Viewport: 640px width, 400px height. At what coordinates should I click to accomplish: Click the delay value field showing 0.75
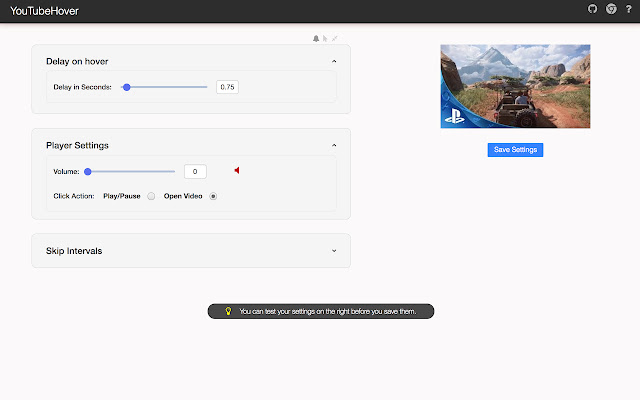click(x=227, y=87)
